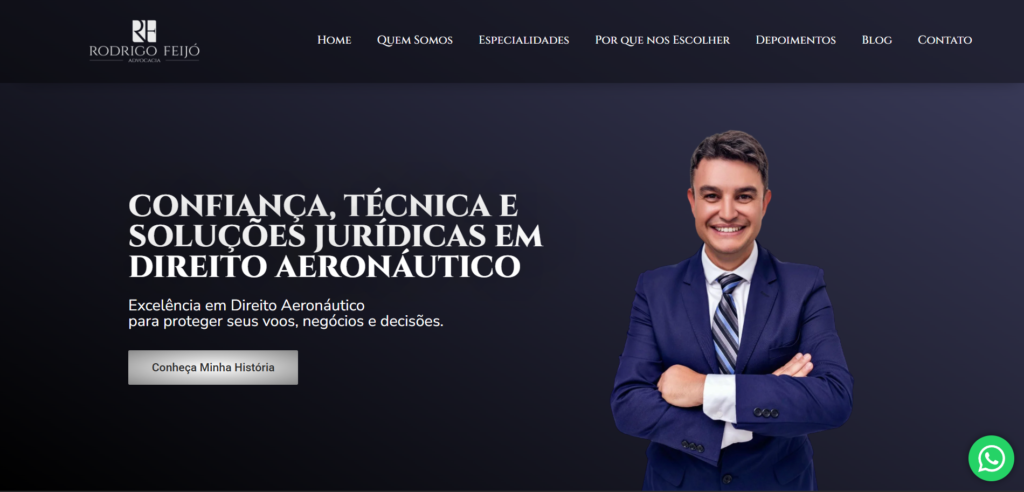Viewport: 1024px width, 492px height.
Task: Click the Rodrigo Feijó logo name text
Action: 144,51
